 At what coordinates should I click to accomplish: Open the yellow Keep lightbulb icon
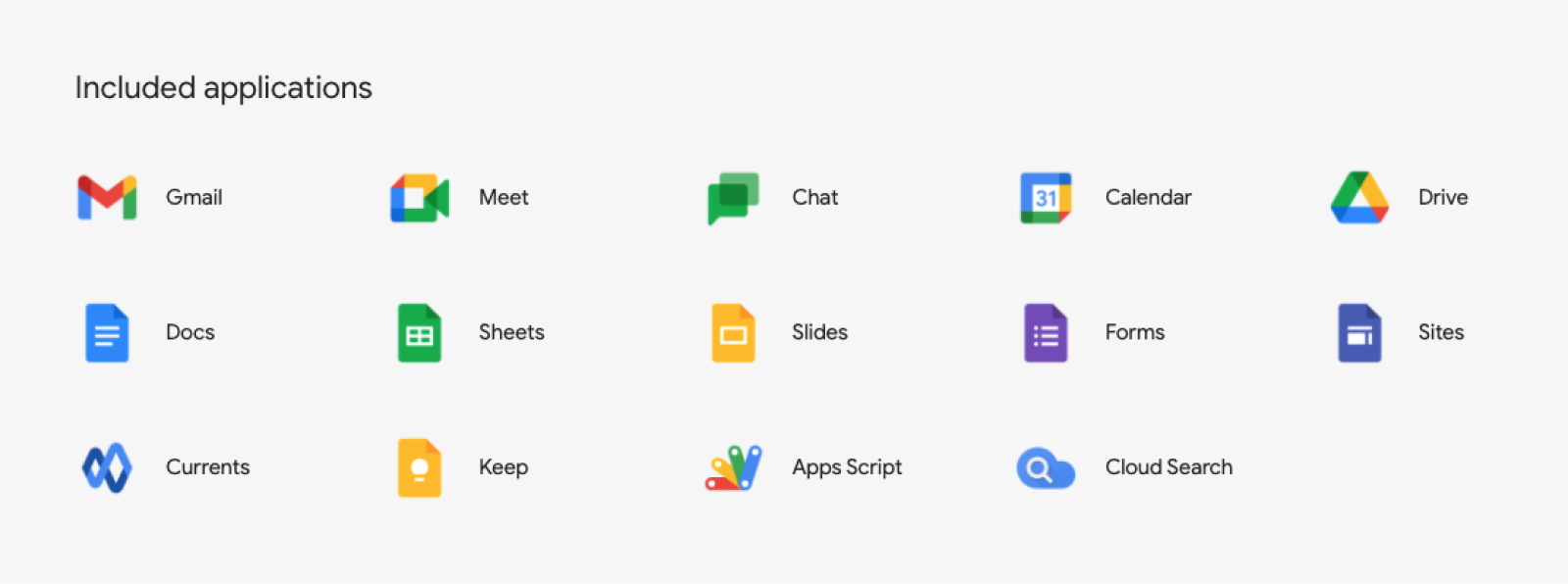(x=419, y=468)
